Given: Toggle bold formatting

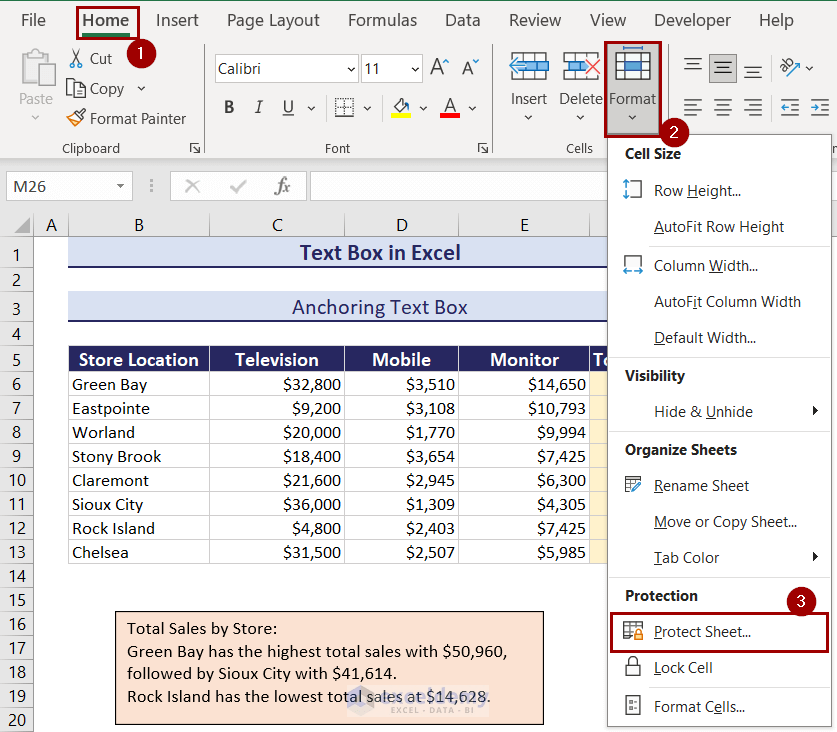Looking at the screenshot, I should coord(228,107).
